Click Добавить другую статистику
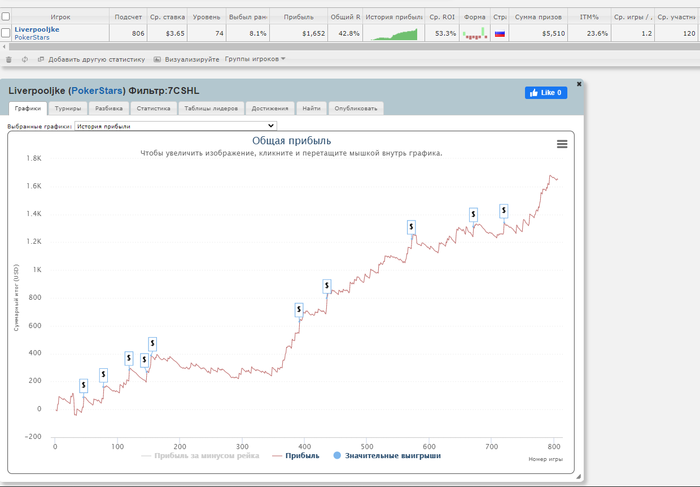 (x=92, y=59)
